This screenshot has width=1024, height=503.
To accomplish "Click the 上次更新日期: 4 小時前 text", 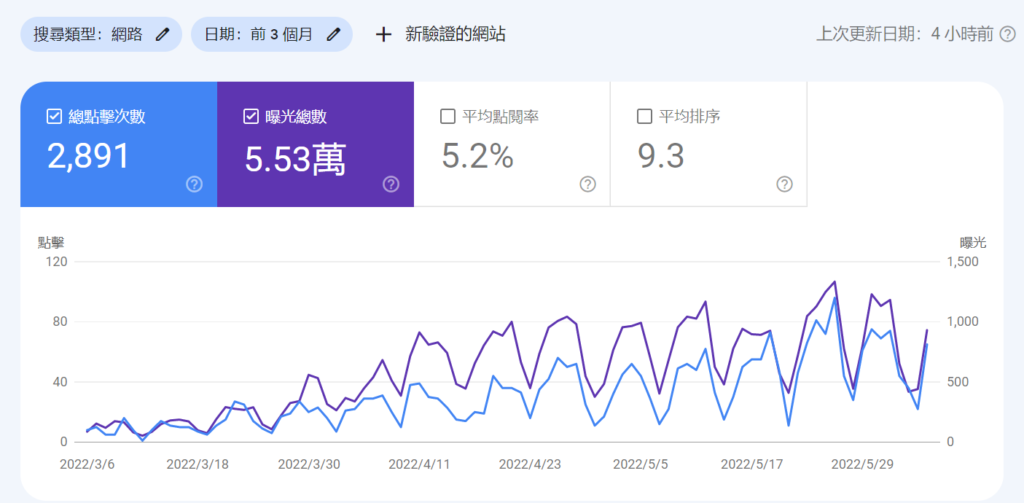I will [904, 34].
